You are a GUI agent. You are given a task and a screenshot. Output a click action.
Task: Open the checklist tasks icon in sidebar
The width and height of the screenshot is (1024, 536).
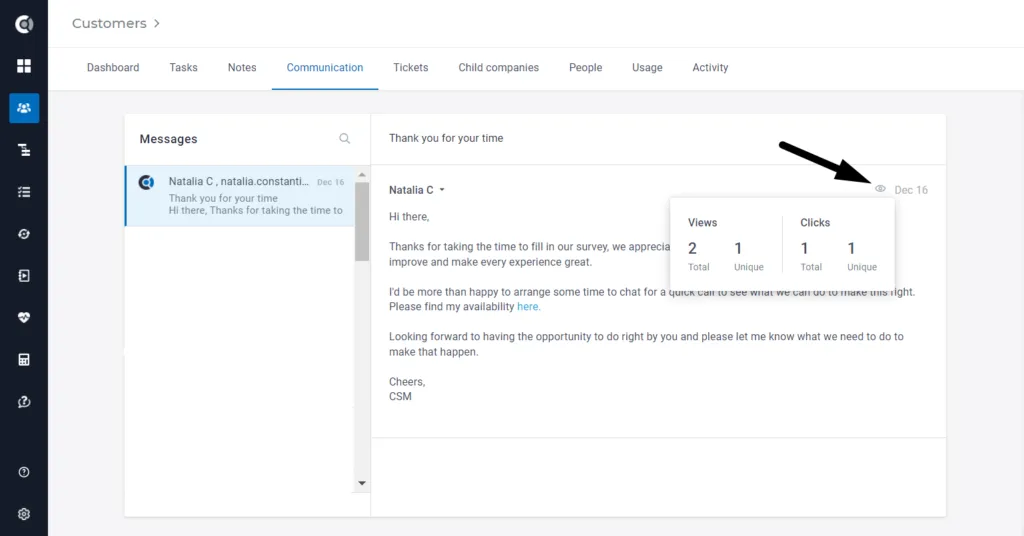click(24, 192)
